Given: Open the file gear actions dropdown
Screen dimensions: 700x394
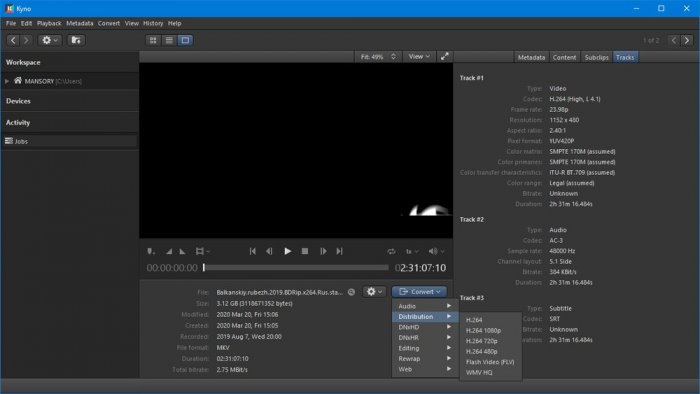Looking at the screenshot, I should coord(374,292).
